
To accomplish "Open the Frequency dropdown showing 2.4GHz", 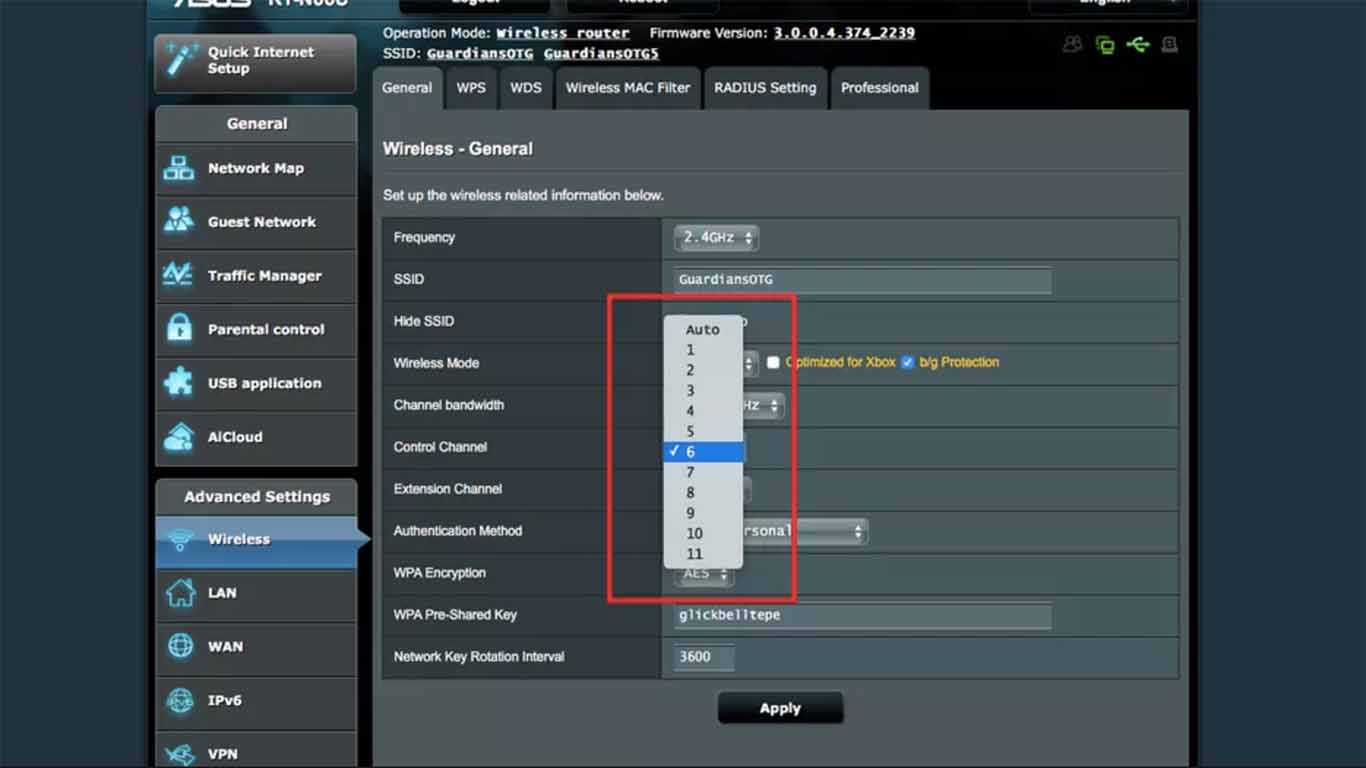I will [x=715, y=237].
